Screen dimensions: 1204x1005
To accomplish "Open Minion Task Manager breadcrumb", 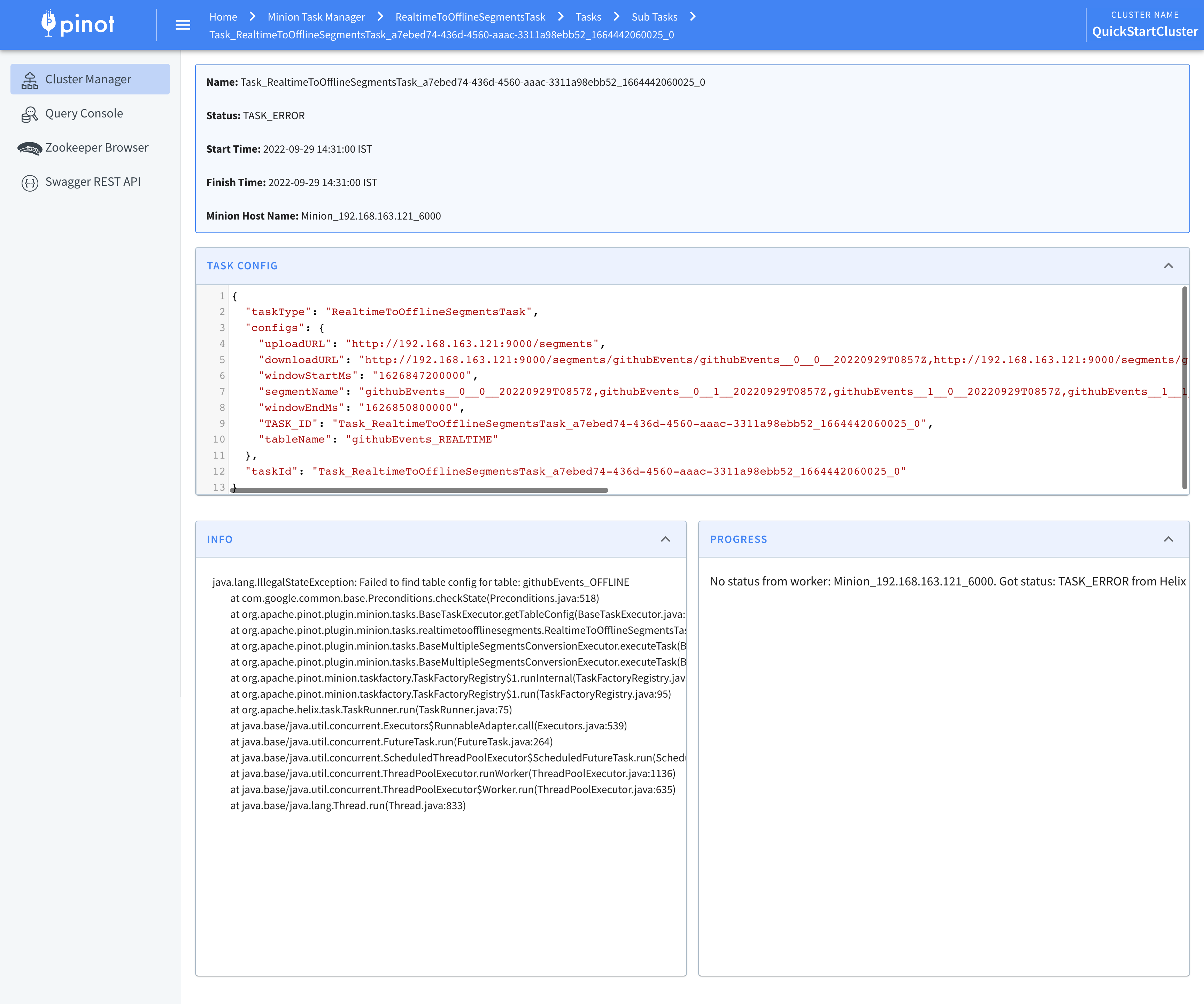I will coord(316,17).
